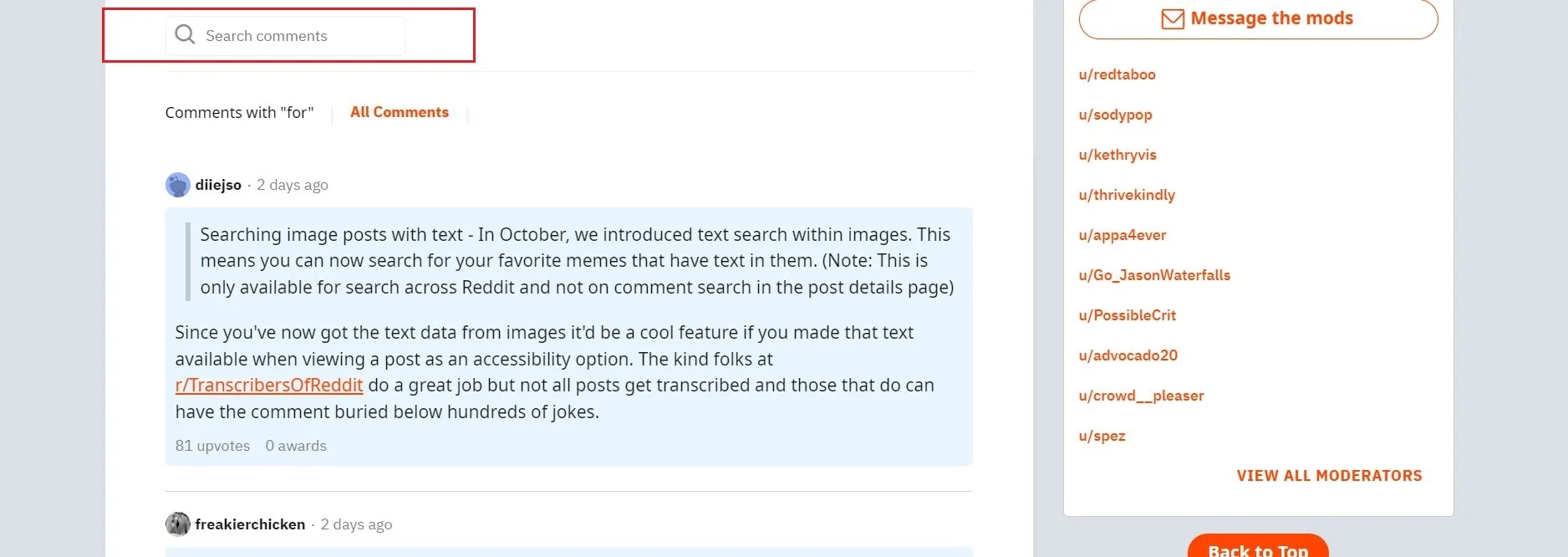The width and height of the screenshot is (1568, 557).
Task: Open VIEW ALL MODERATORS
Action: point(1329,475)
